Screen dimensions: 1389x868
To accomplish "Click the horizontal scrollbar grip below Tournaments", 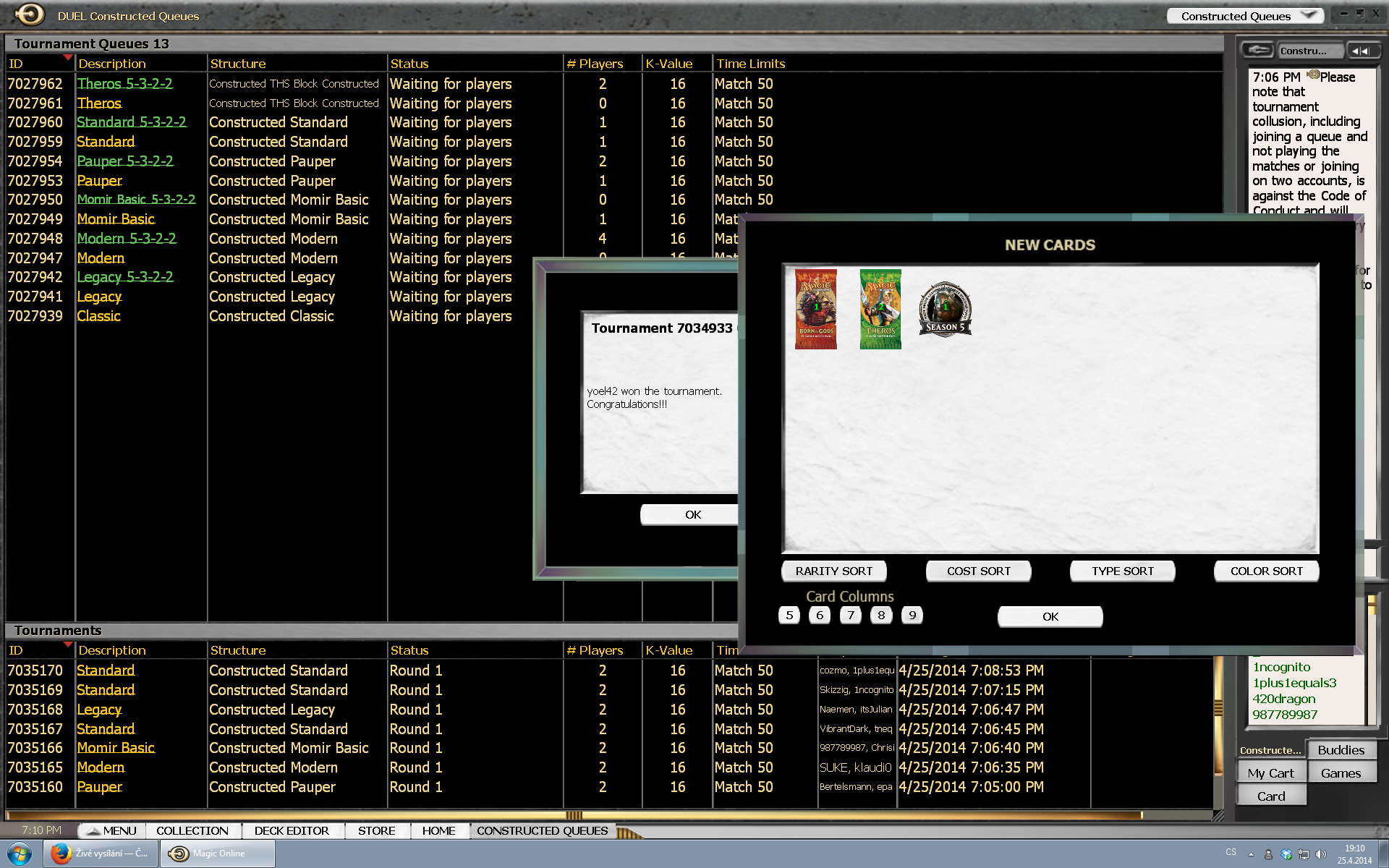I will point(574,815).
